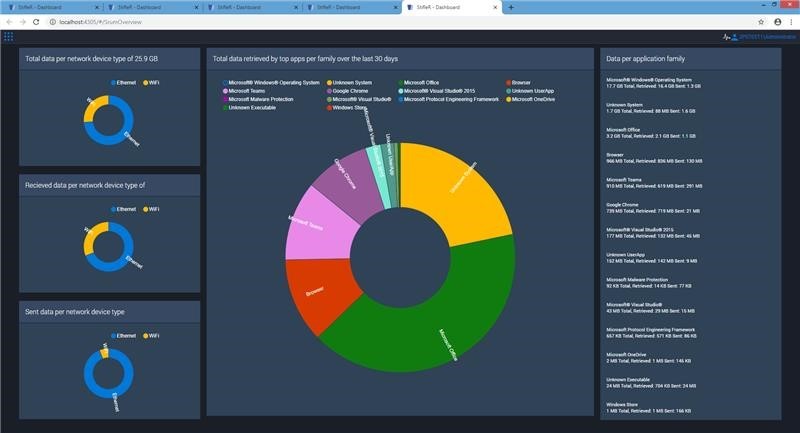Image resolution: width=800 pixels, height=433 pixels.
Task: Select Unknown UserApp entry in application family list
Action: click(x=652, y=258)
